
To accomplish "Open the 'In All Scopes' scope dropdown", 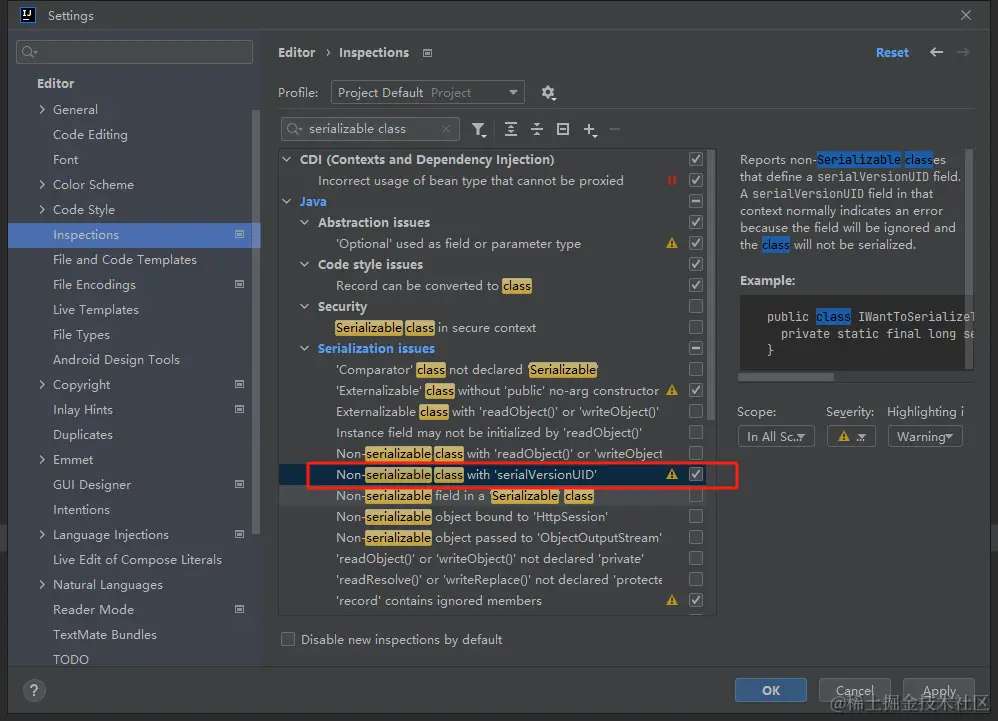I will click(x=776, y=437).
